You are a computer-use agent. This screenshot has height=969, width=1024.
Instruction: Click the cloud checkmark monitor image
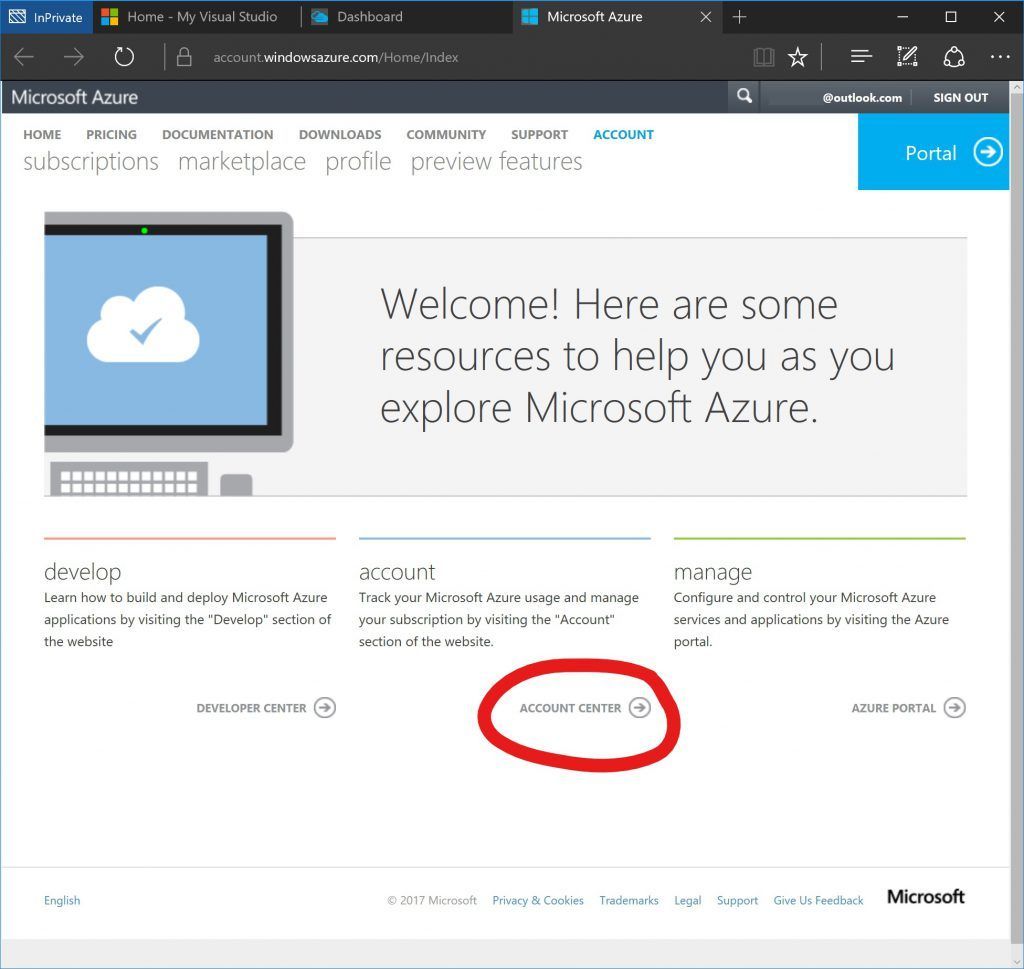[168, 353]
